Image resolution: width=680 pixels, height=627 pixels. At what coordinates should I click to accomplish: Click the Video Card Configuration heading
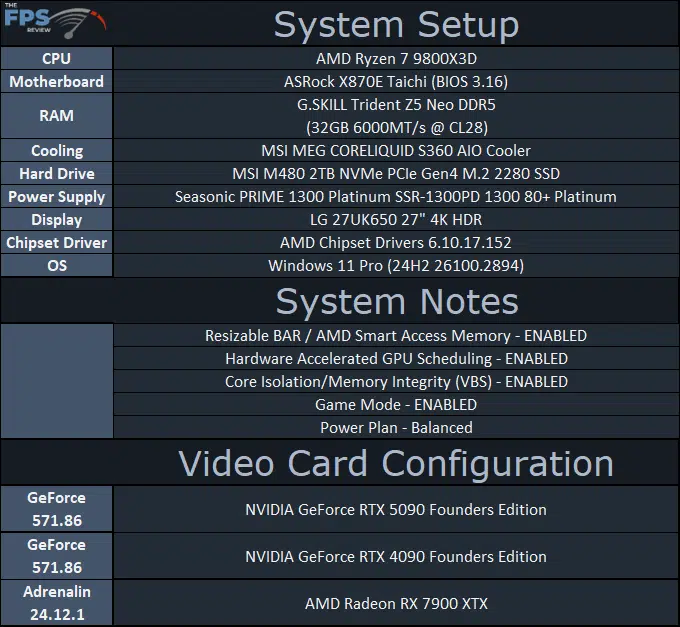(396, 464)
